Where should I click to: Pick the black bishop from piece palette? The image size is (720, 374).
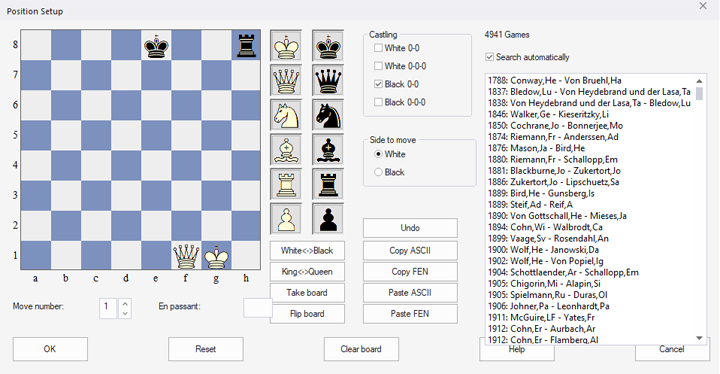point(328,150)
